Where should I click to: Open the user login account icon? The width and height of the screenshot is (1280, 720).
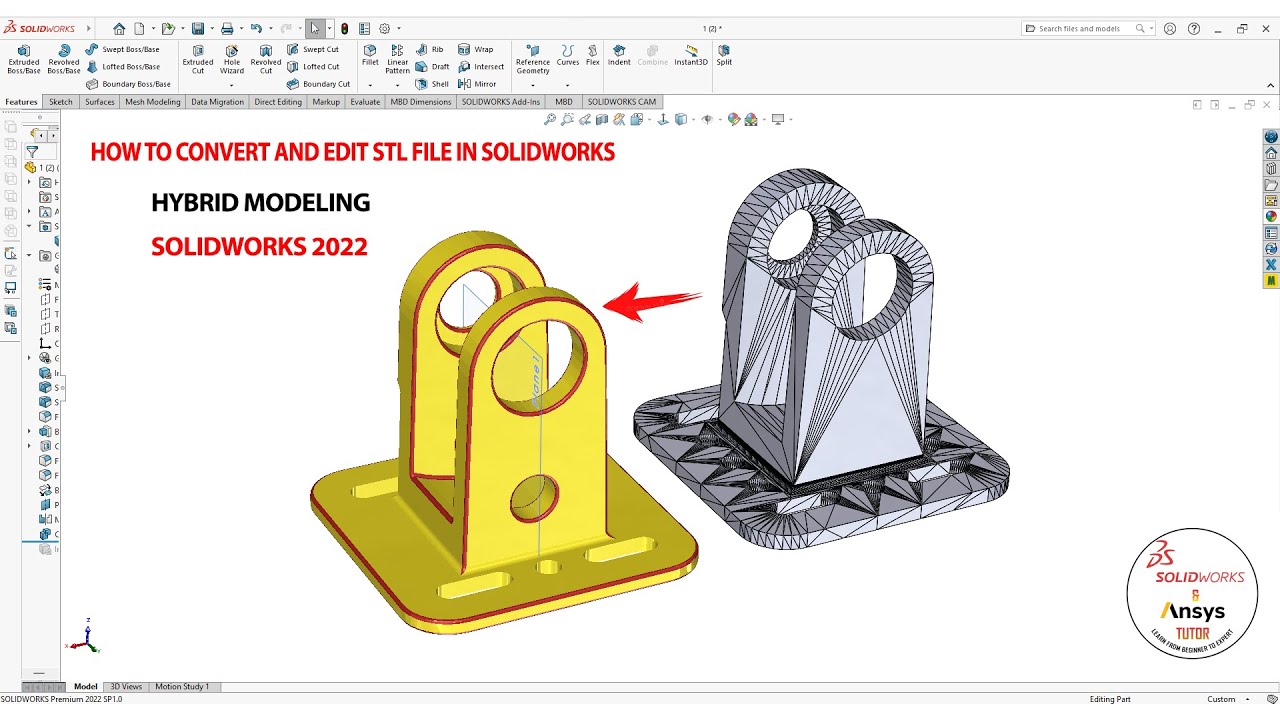1170,29
